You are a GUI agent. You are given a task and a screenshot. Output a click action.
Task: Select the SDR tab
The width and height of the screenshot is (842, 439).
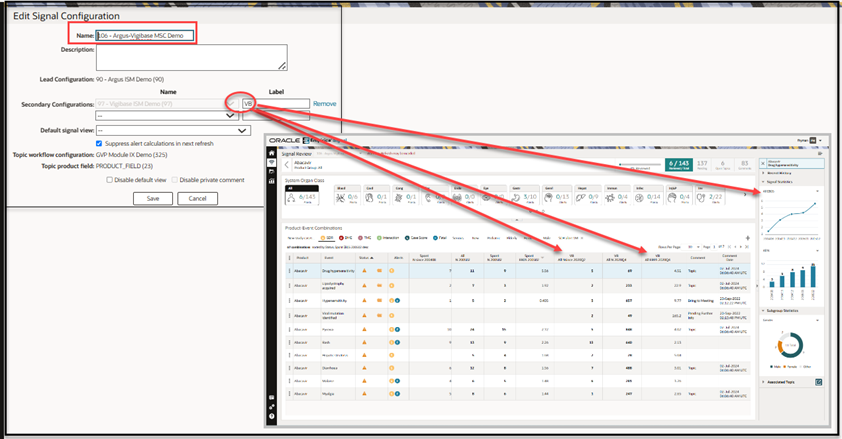[326, 238]
